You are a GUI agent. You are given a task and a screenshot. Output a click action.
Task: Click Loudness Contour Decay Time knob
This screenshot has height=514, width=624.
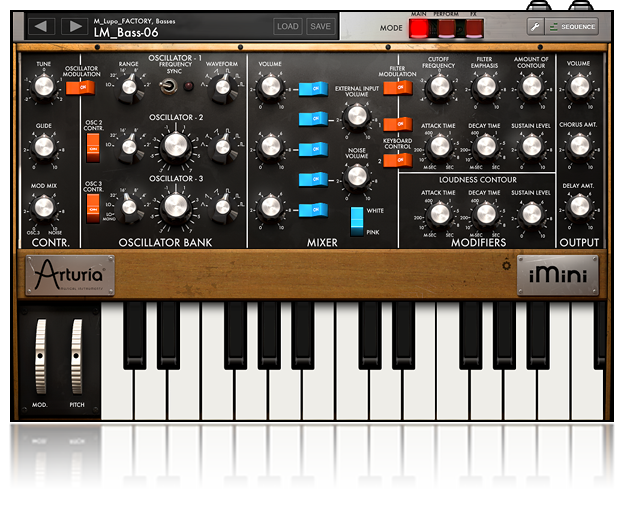tap(486, 214)
